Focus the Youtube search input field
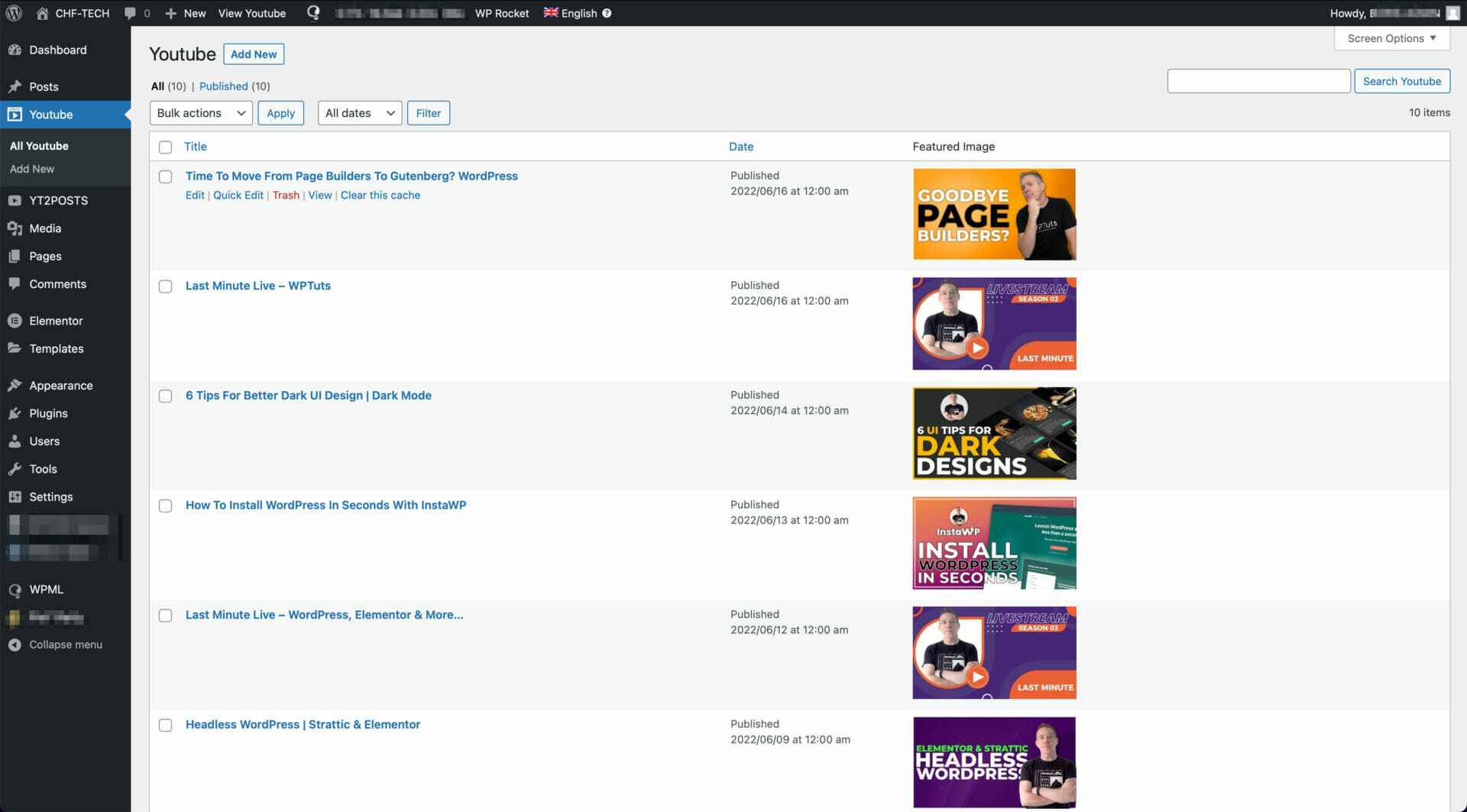1467x812 pixels. coord(1258,81)
